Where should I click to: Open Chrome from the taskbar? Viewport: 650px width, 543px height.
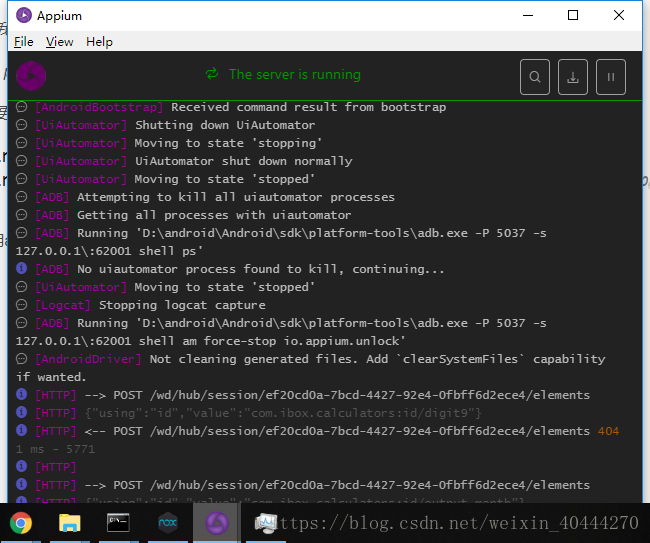[21, 523]
